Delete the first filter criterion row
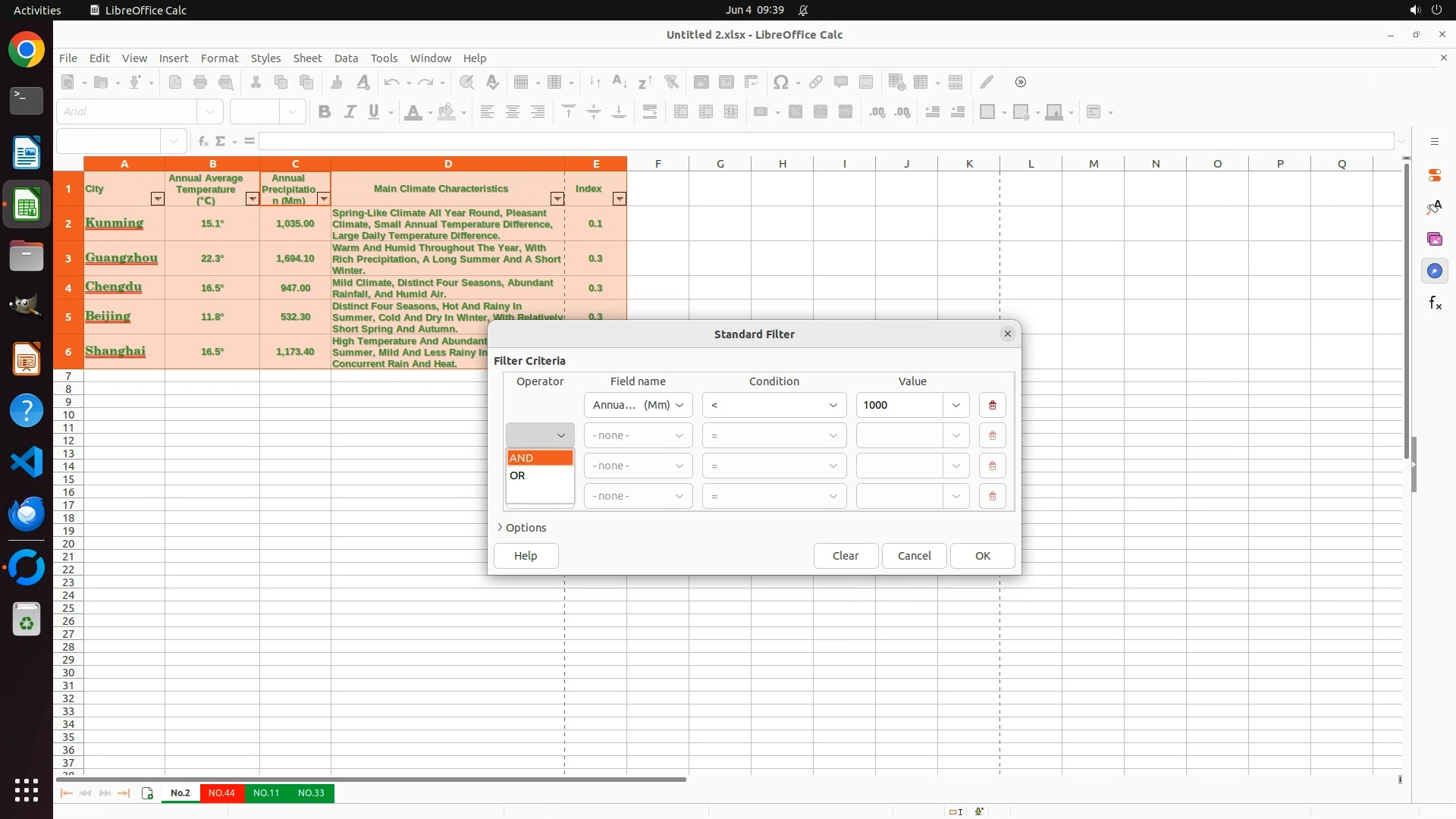Image resolution: width=1456 pixels, height=819 pixels. click(992, 405)
